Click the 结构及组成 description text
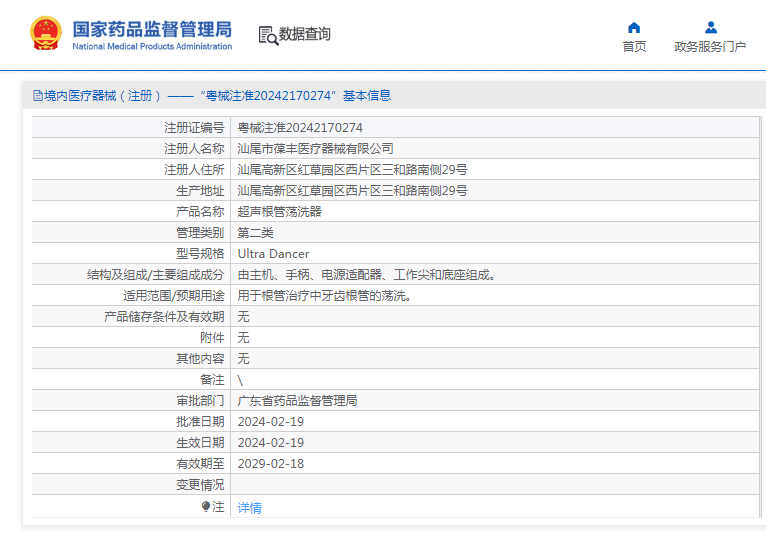Viewport: 766px width, 539px height. [x=366, y=275]
